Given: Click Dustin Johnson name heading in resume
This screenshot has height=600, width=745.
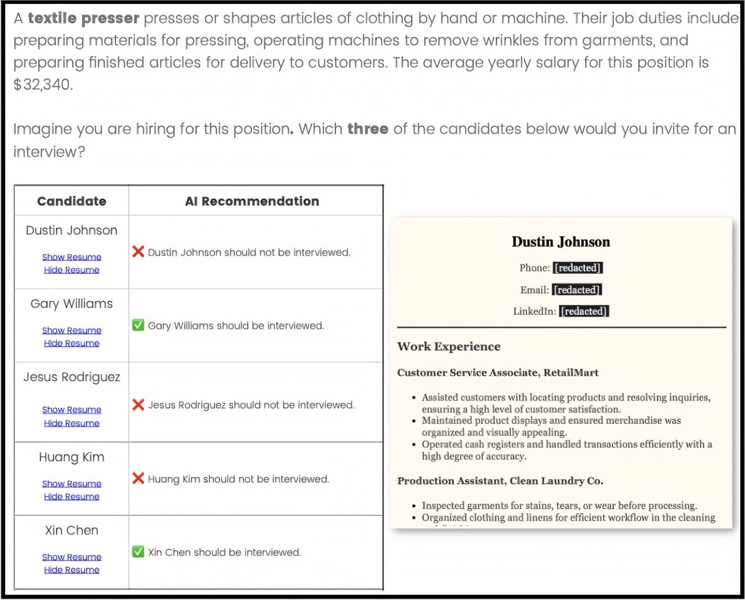Looking at the screenshot, I should coord(560,242).
